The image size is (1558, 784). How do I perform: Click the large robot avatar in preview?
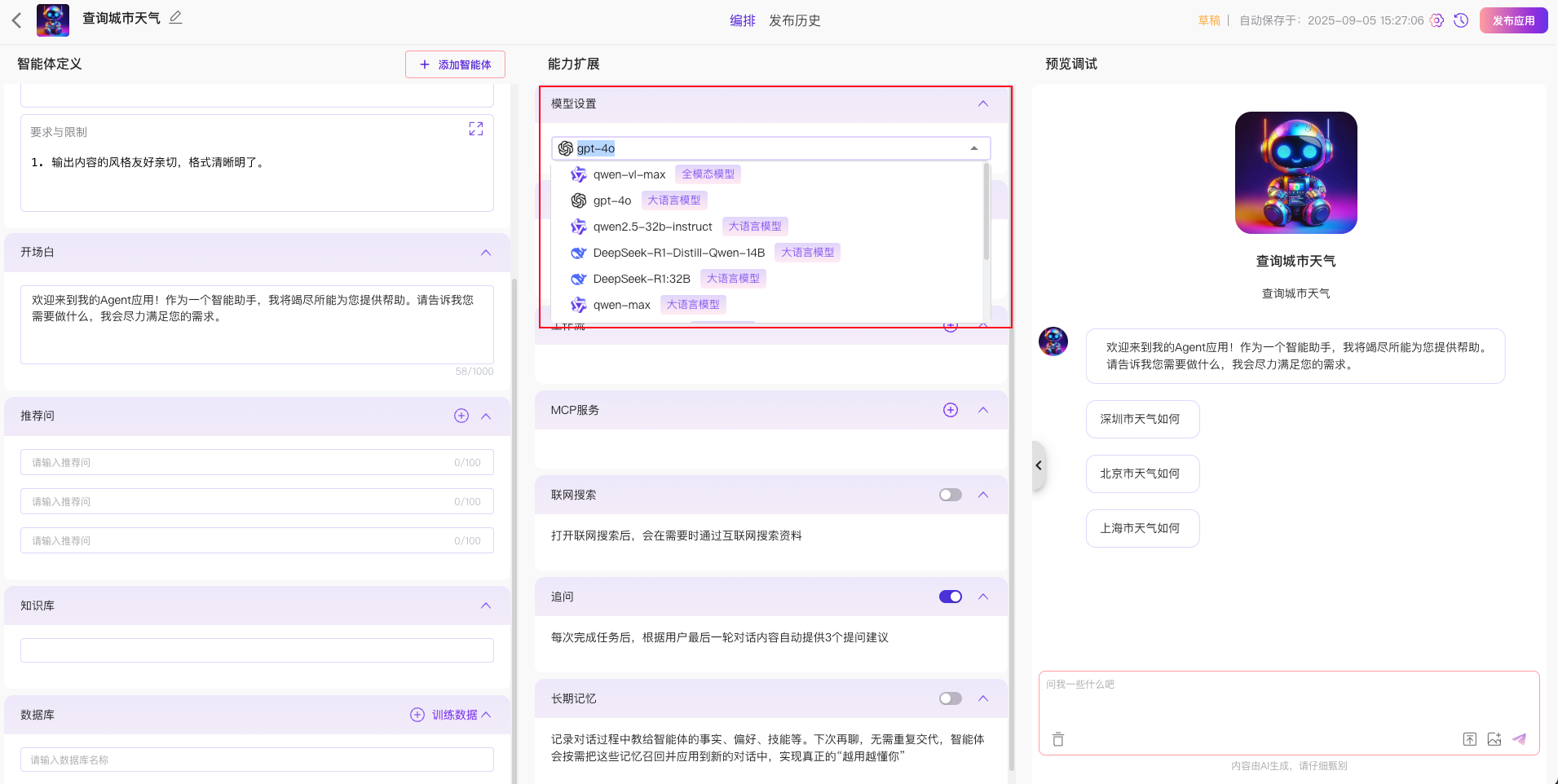click(x=1295, y=173)
